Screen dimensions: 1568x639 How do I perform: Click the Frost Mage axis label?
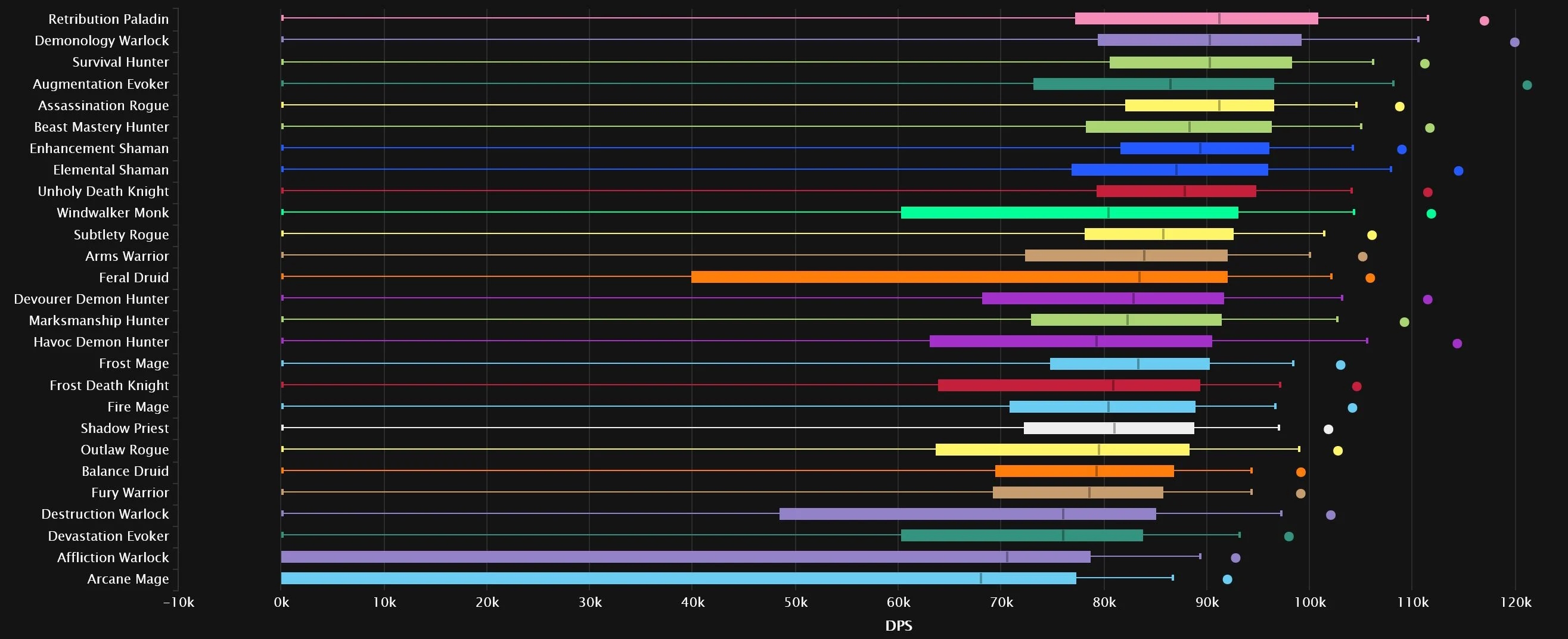tap(133, 364)
